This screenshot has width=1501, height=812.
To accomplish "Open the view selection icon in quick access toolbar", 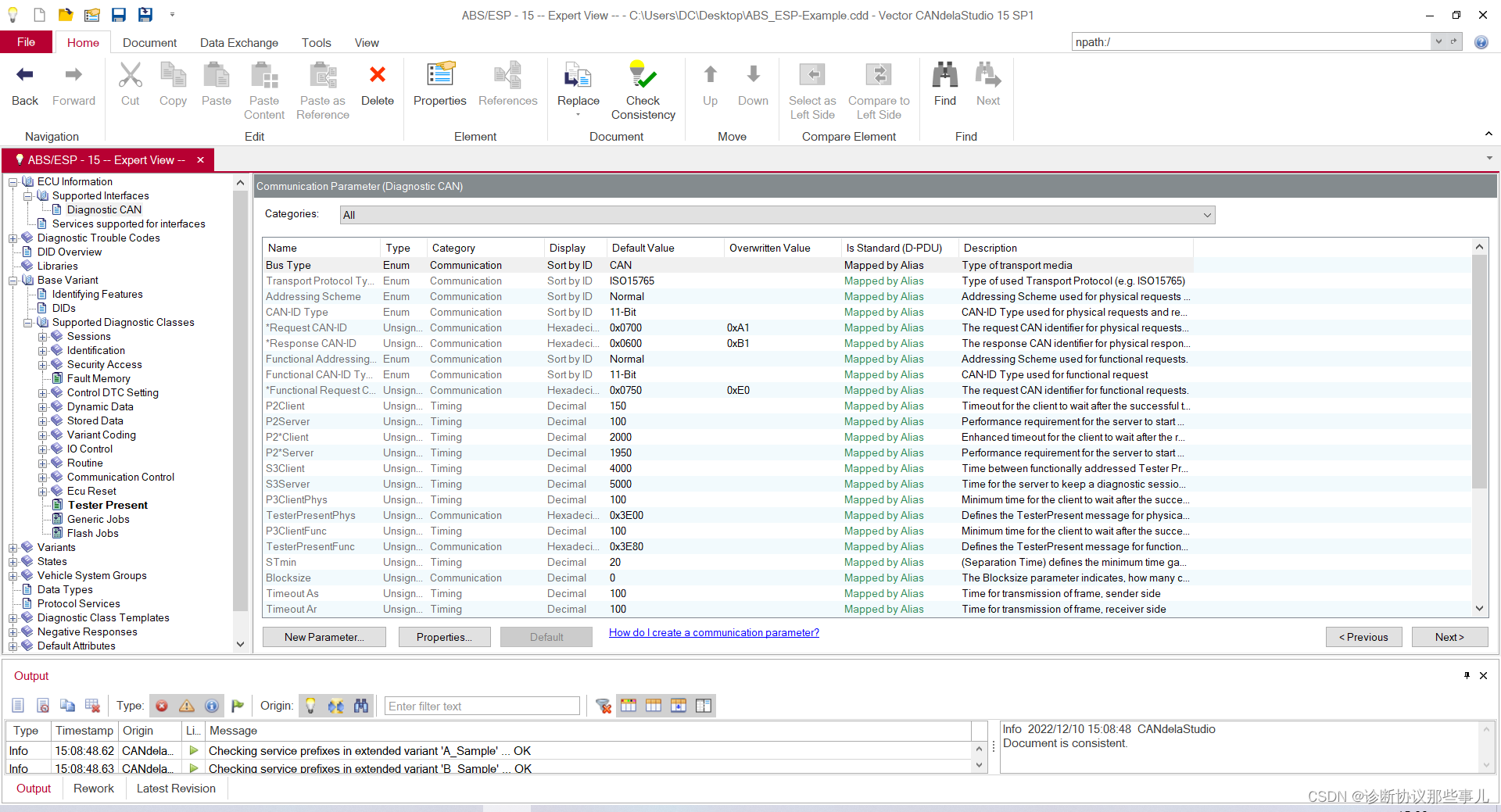I will [x=92, y=15].
